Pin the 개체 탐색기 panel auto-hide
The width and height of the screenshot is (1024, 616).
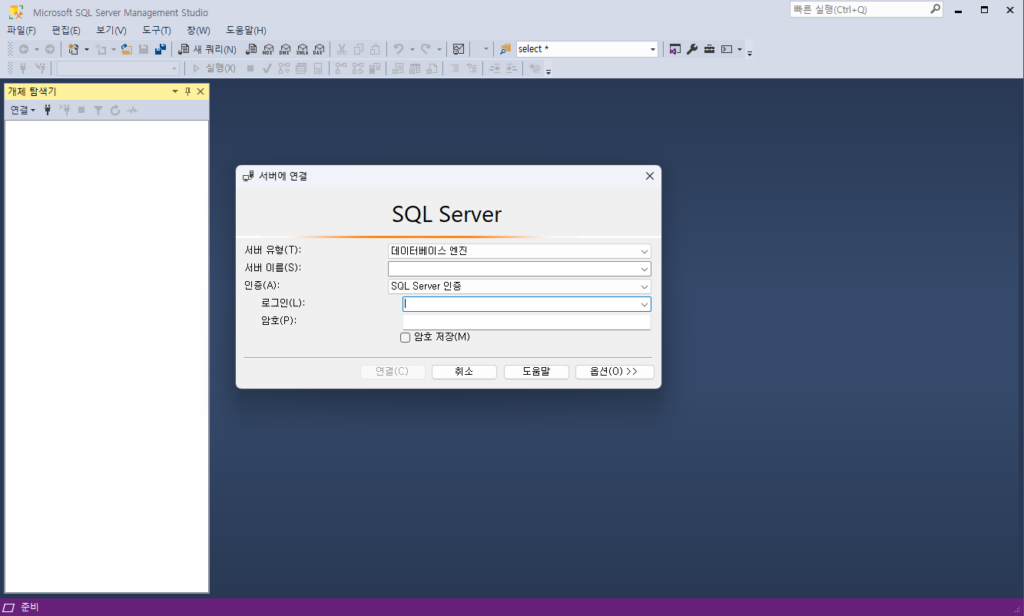[x=187, y=91]
